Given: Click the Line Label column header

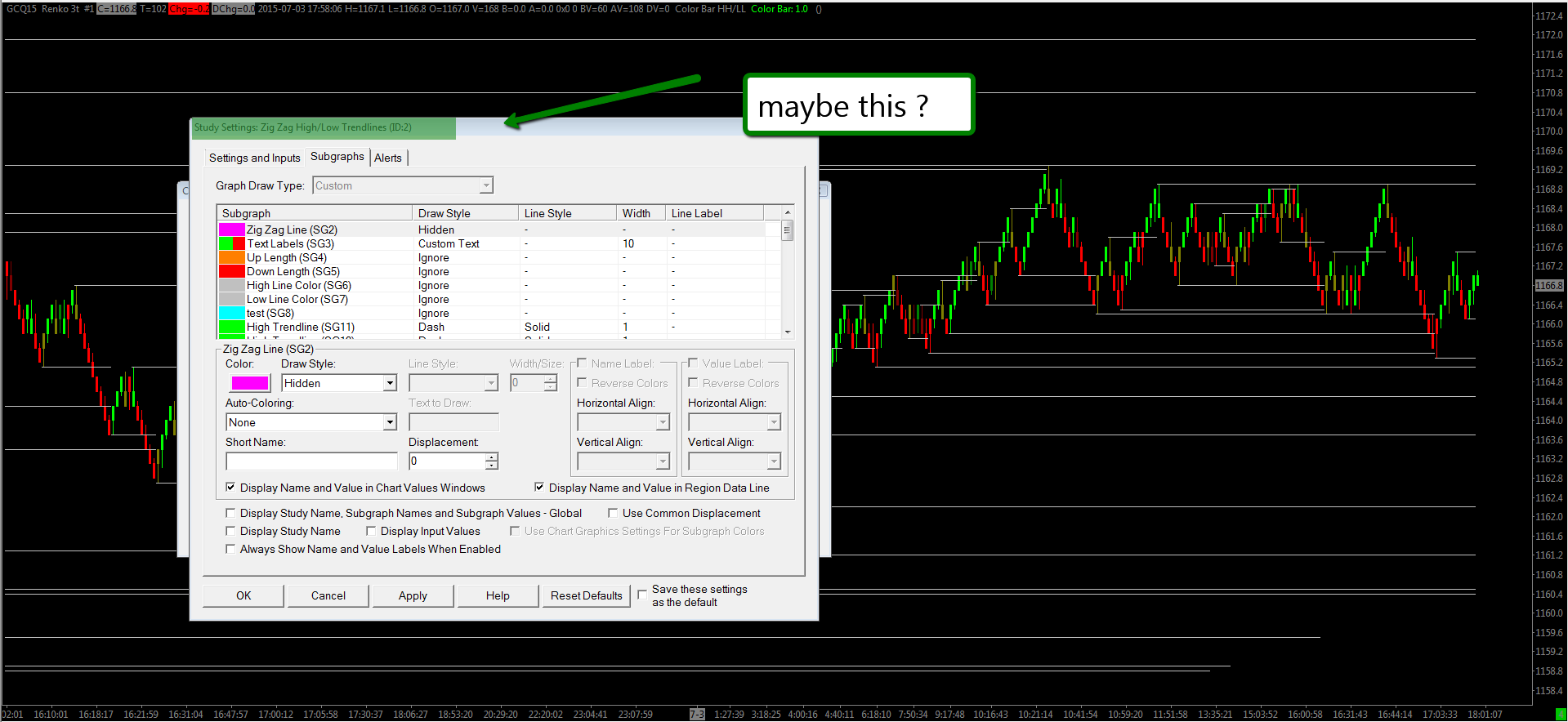Looking at the screenshot, I should tap(714, 213).
